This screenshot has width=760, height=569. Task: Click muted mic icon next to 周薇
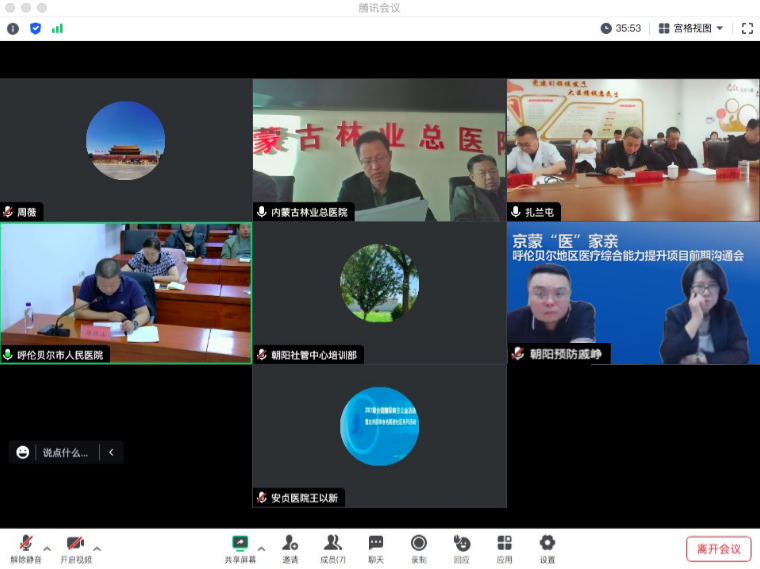[x=8, y=212]
